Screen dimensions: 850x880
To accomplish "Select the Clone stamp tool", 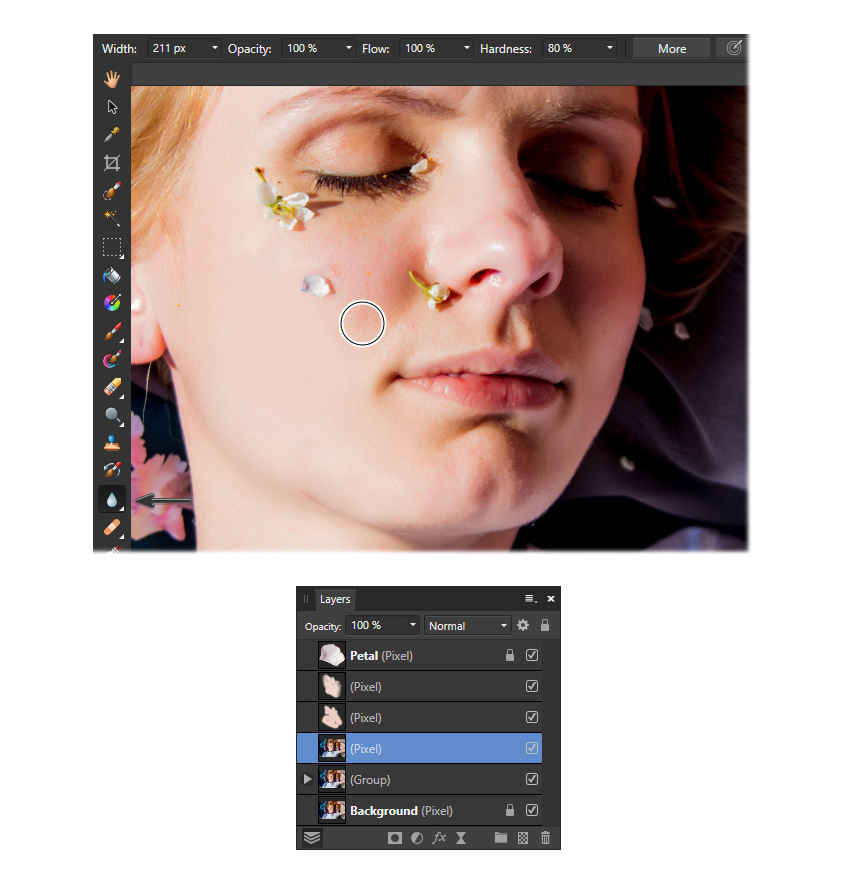I will click(112, 443).
